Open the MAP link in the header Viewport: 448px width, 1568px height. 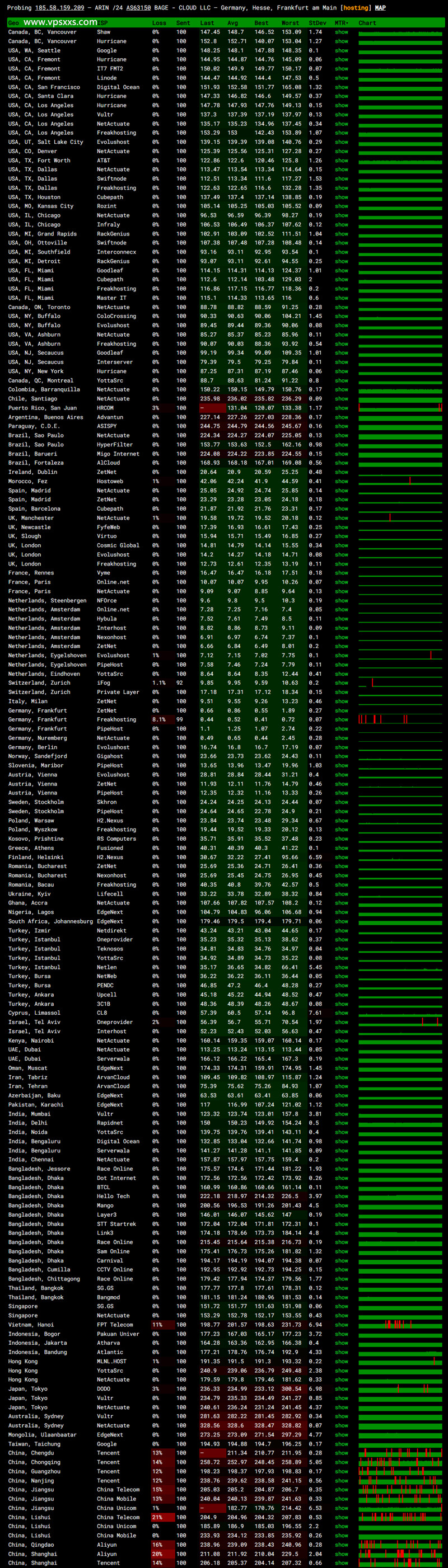coord(380,8)
